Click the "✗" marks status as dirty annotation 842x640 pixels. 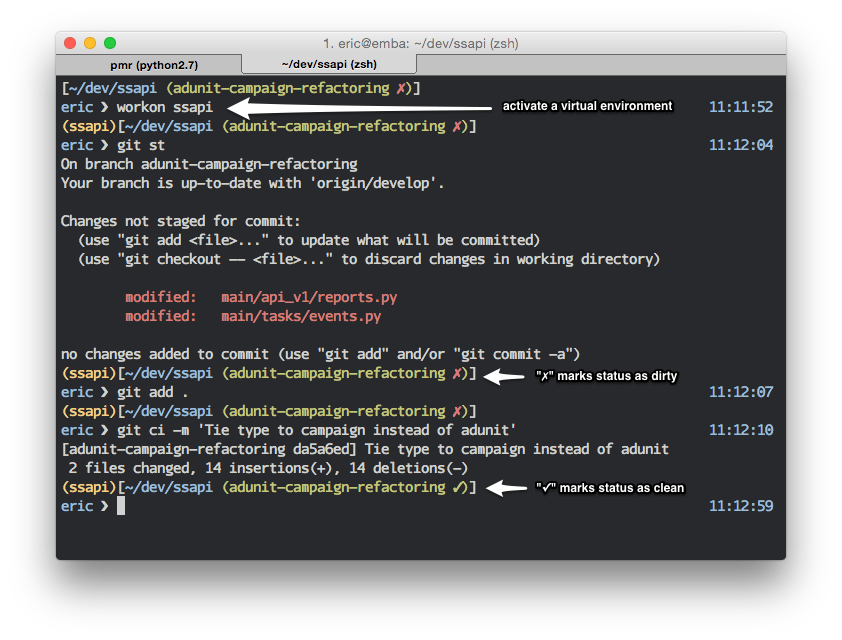coord(605,376)
